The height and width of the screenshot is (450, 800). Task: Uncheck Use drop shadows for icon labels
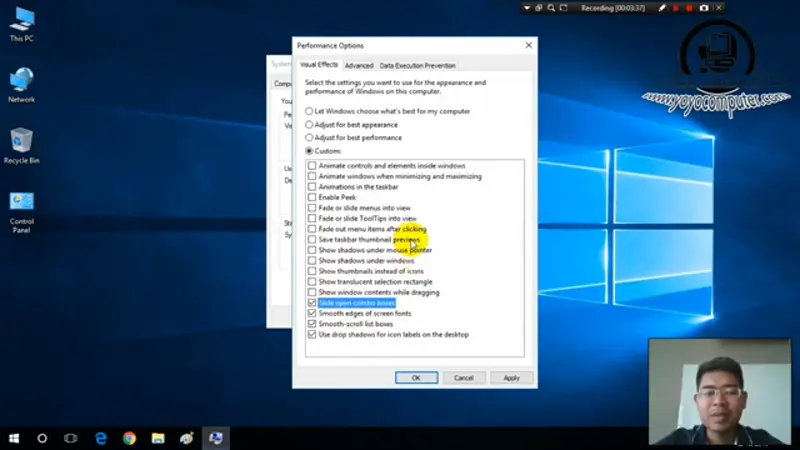click(312, 335)
